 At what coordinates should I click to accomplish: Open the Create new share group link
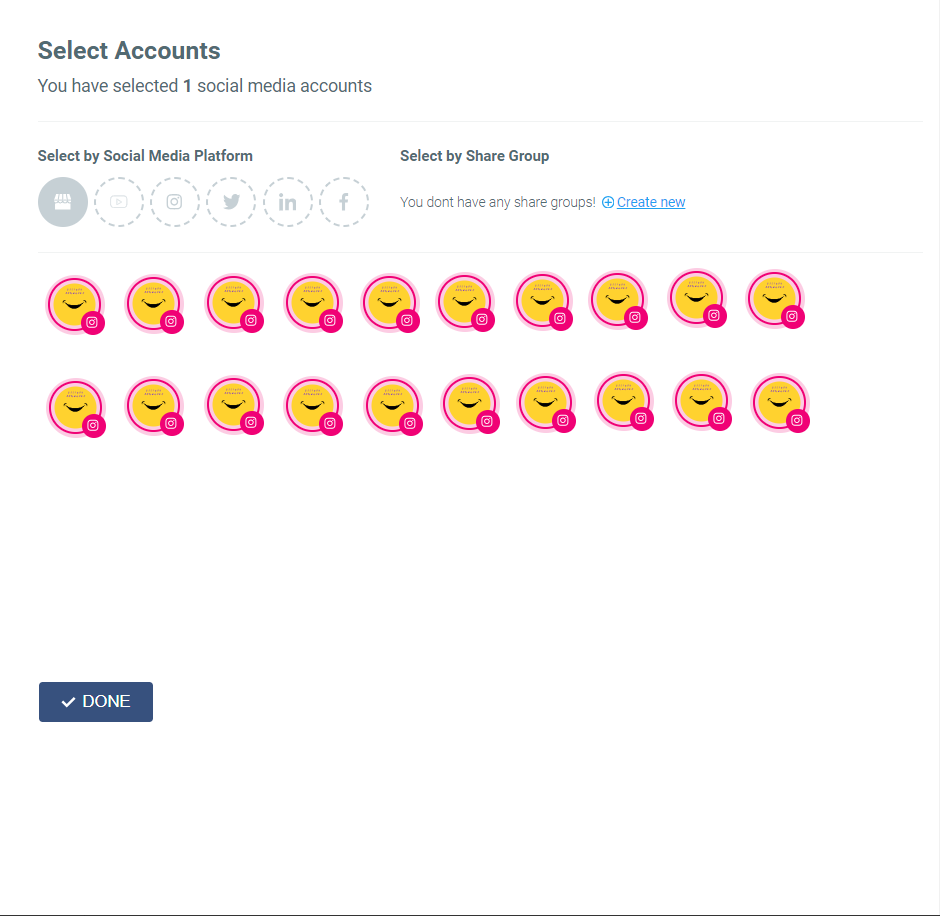click(x=650, y=201)
